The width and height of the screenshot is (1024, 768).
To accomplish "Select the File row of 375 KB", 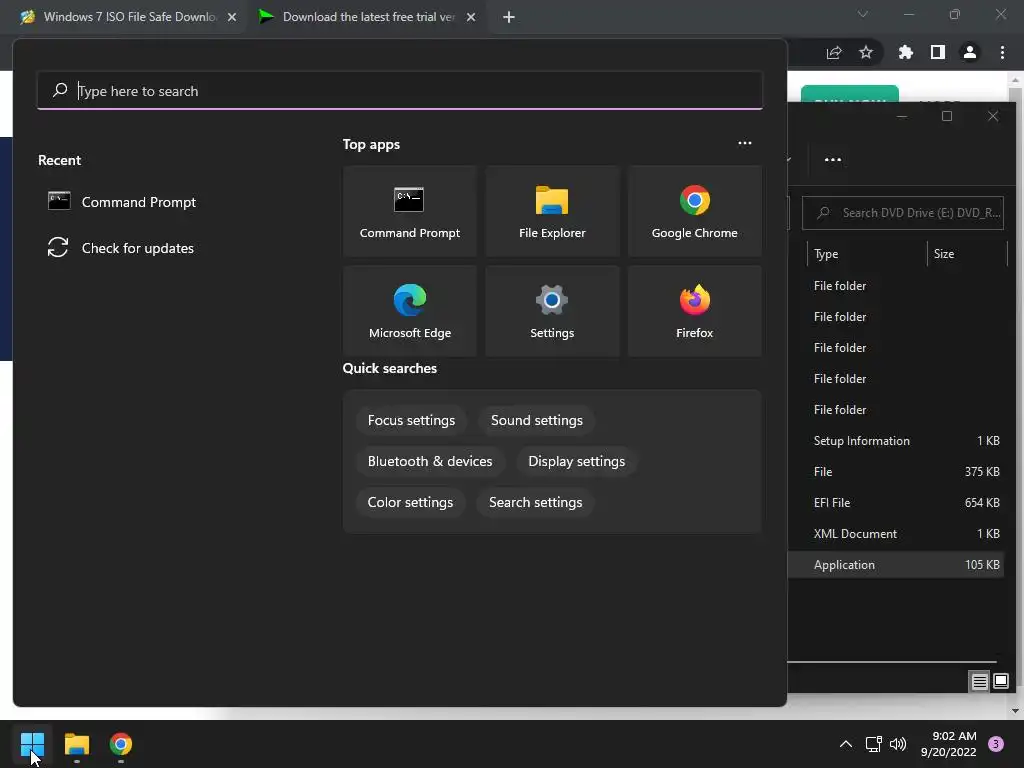I will pyautogui.click(x=896, y=472).
